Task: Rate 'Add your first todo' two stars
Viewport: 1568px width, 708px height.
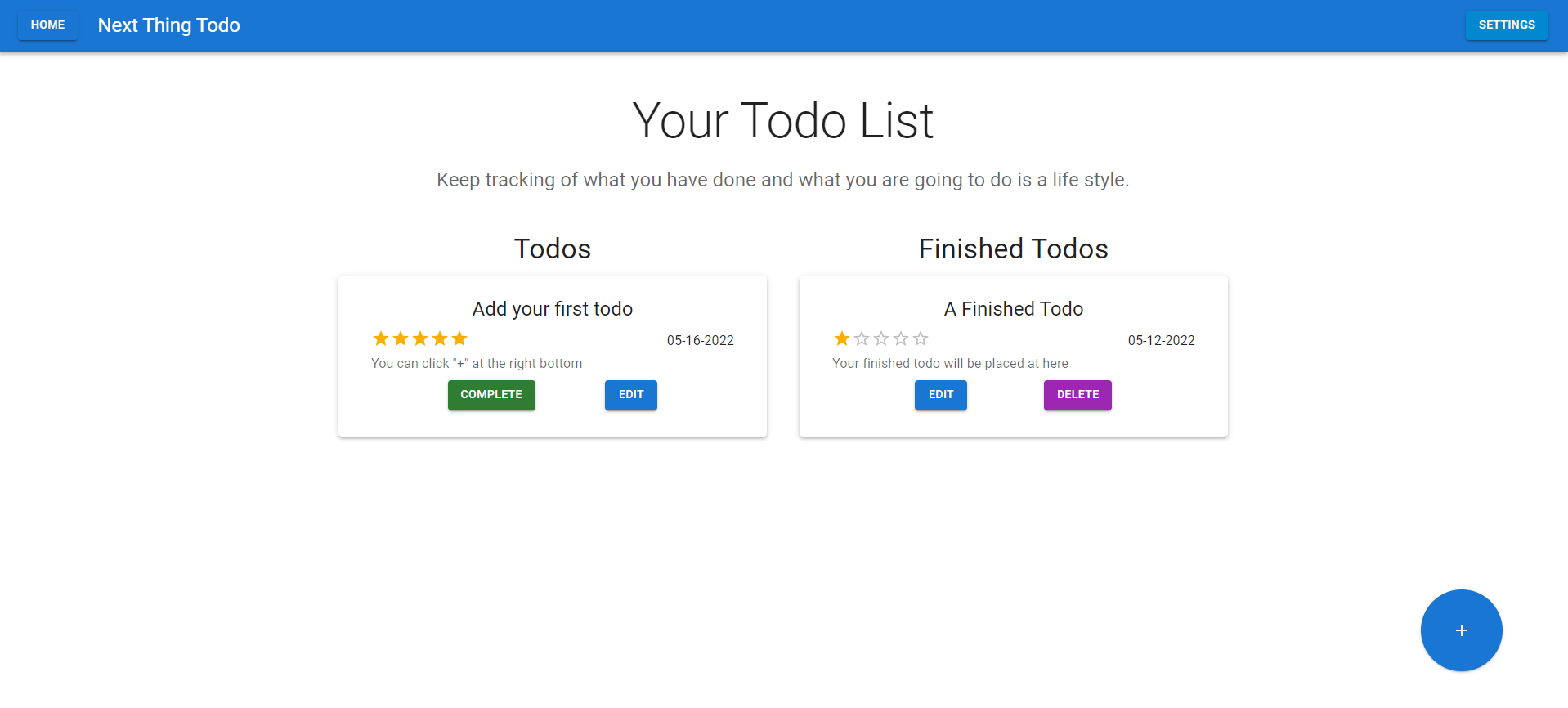Action: [401, 338]
